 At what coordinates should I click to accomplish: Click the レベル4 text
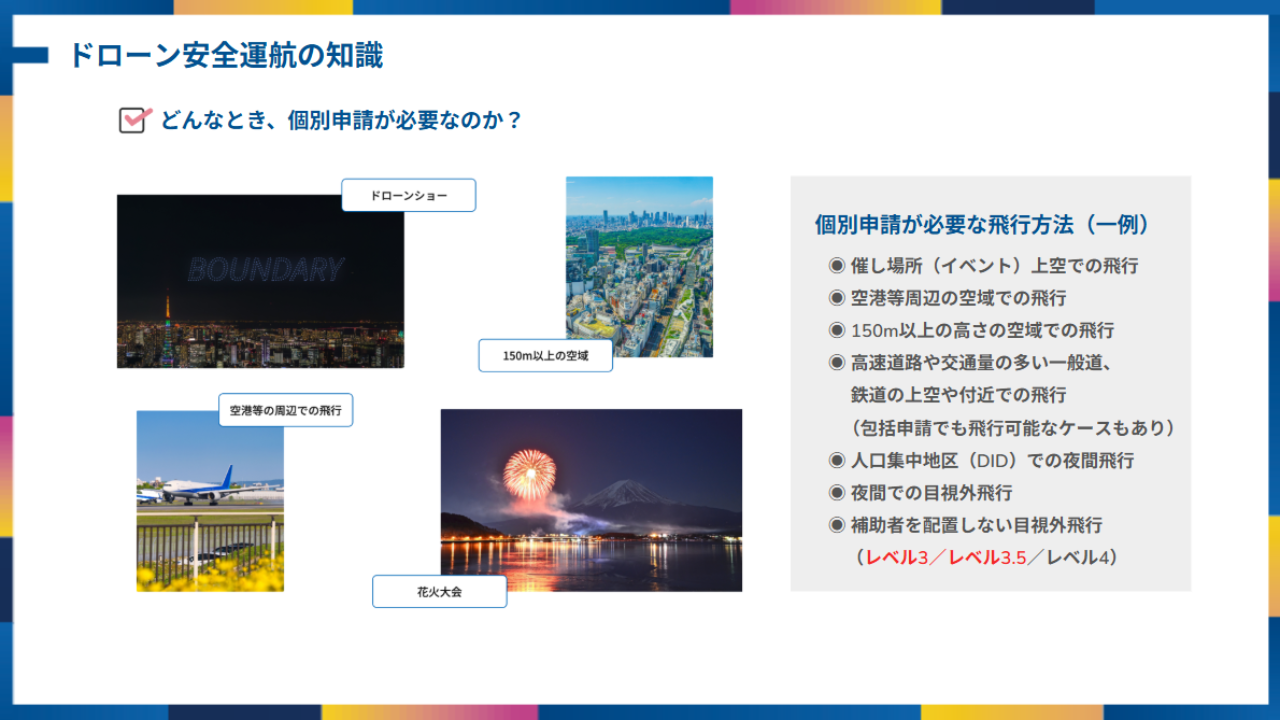pos(1078,558)
